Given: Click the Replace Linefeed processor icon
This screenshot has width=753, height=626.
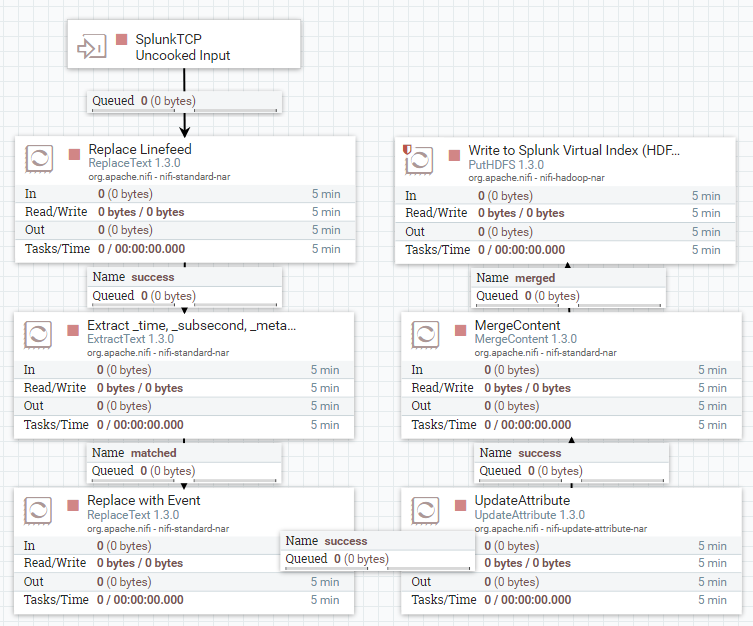Looking at the screenshot, I should point(39,159).
